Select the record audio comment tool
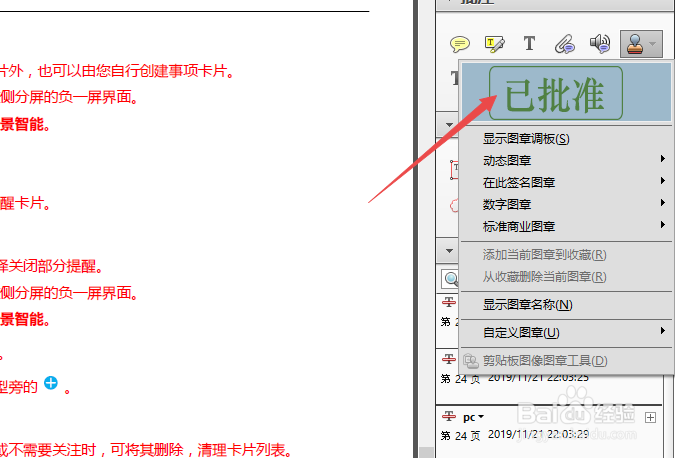 click(600, 43)
